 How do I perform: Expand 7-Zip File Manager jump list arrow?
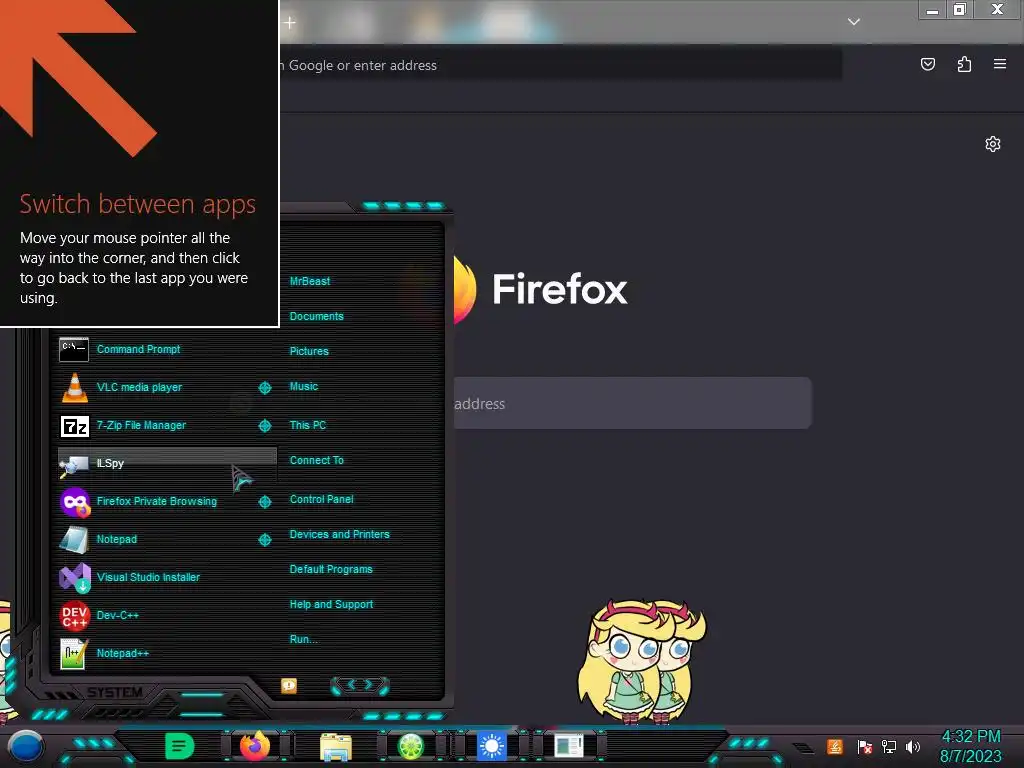tap(264, 426)
